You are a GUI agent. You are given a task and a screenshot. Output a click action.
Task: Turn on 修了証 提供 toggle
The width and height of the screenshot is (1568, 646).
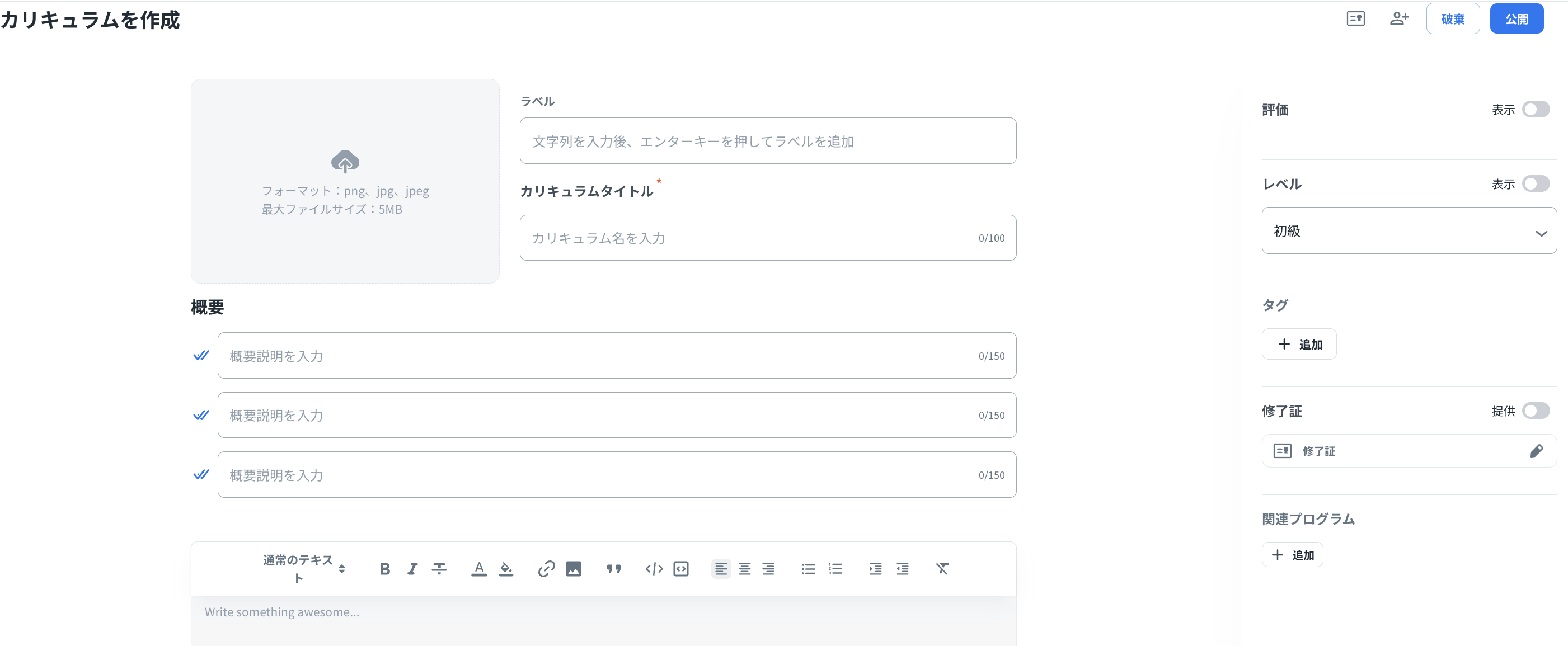click(x=1535, y=411)
